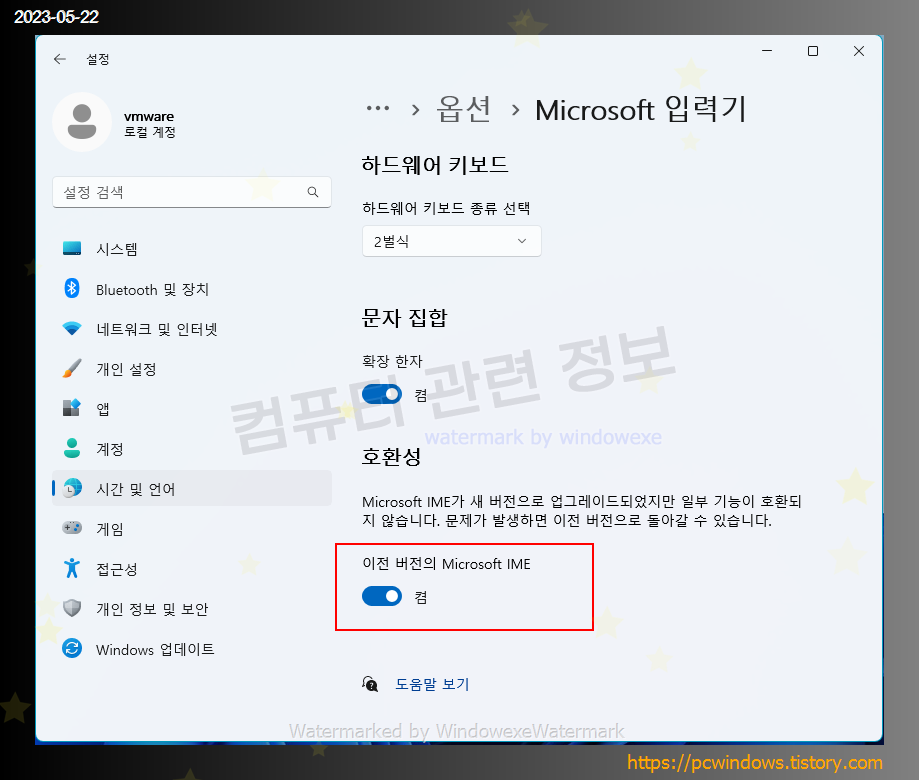
Task: Click the 개인 정보 및 보안 shield icon
Action: tap(72, 608)
